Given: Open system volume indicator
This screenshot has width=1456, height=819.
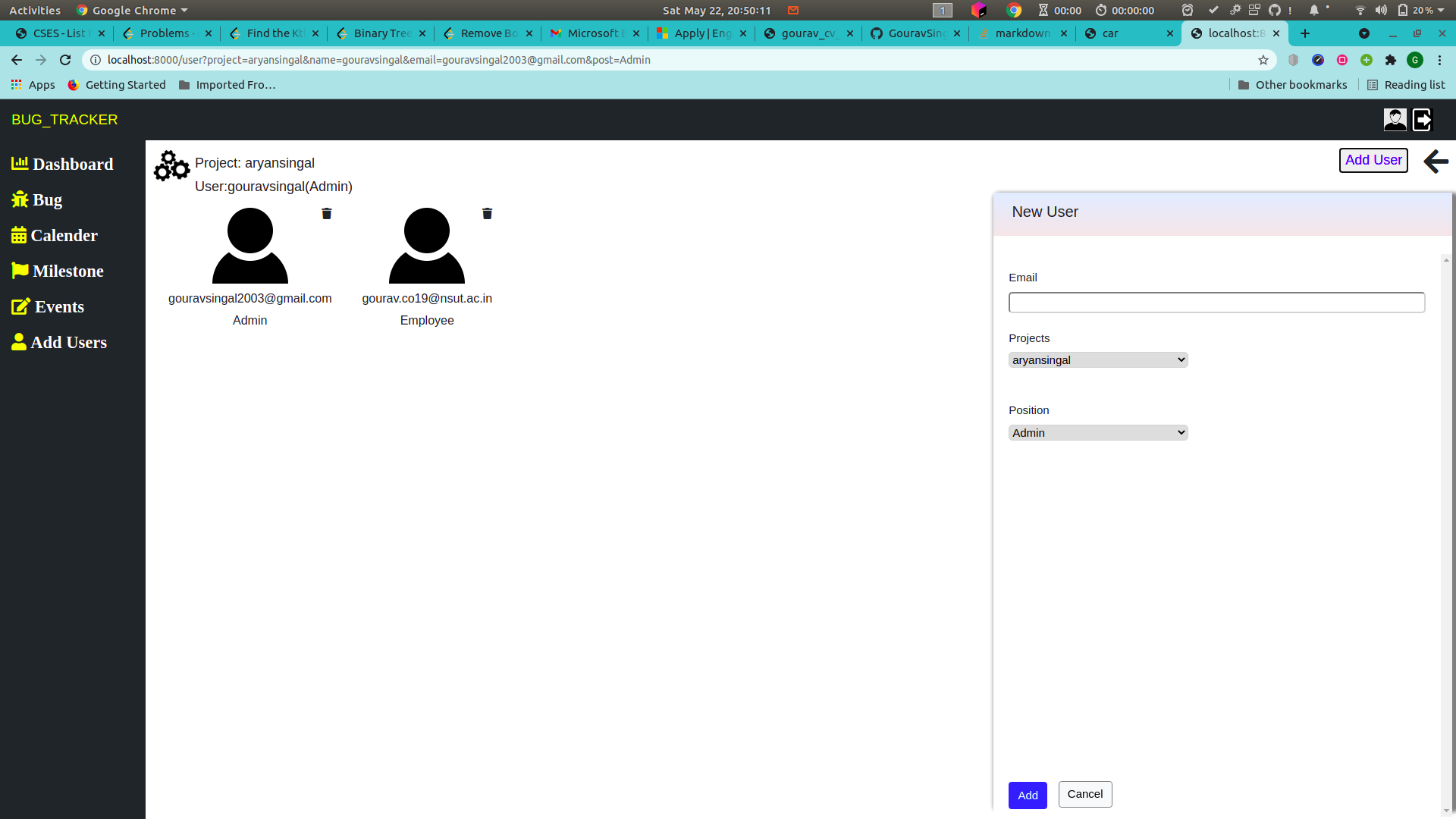Looking at the screenshot, I should [1381, 10].
